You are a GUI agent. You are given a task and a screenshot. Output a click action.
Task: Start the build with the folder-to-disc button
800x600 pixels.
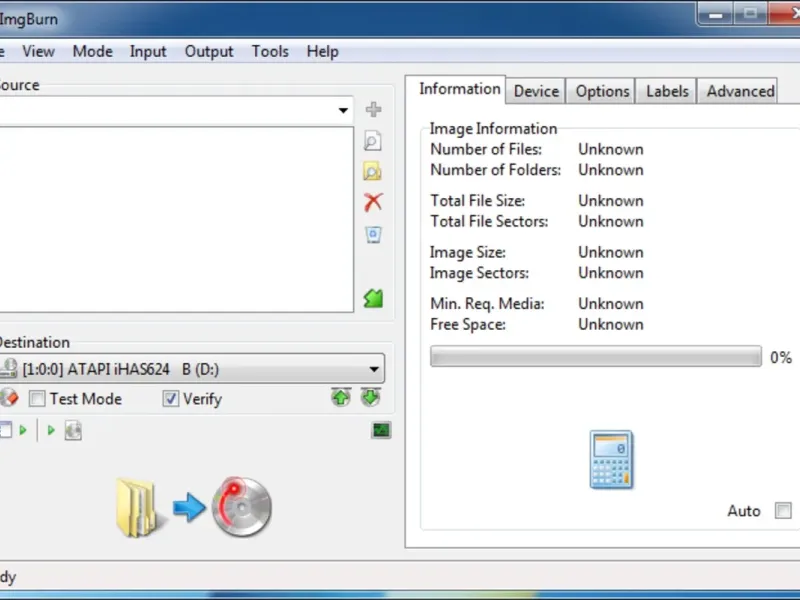pos(194,507)
